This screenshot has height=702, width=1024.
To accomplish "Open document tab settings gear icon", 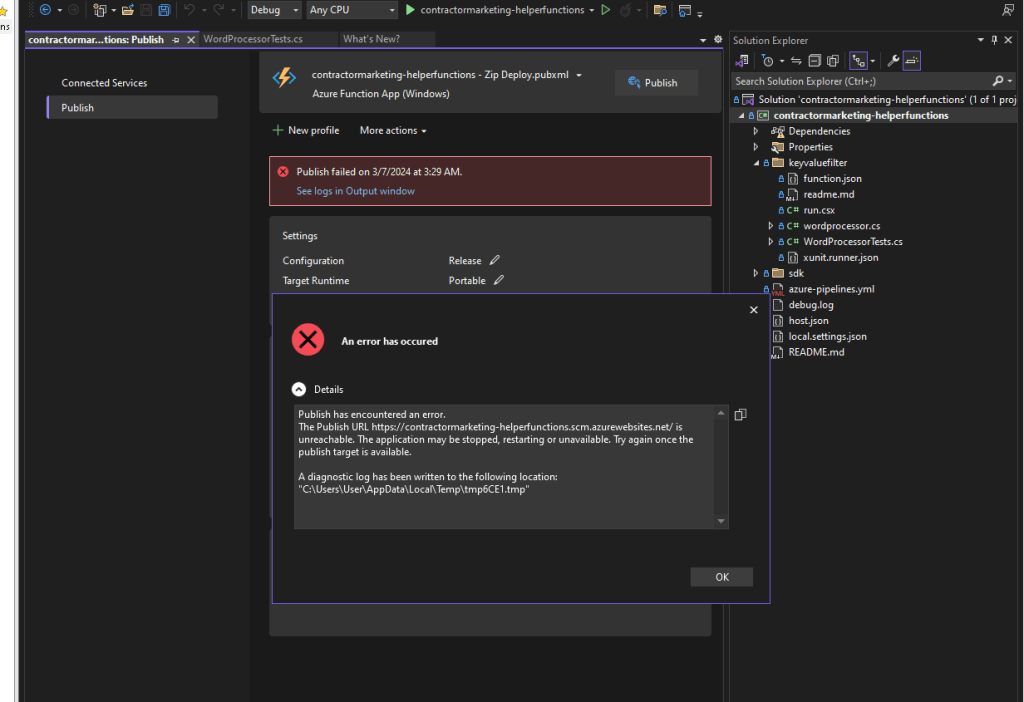I will (x=718, y=39).
